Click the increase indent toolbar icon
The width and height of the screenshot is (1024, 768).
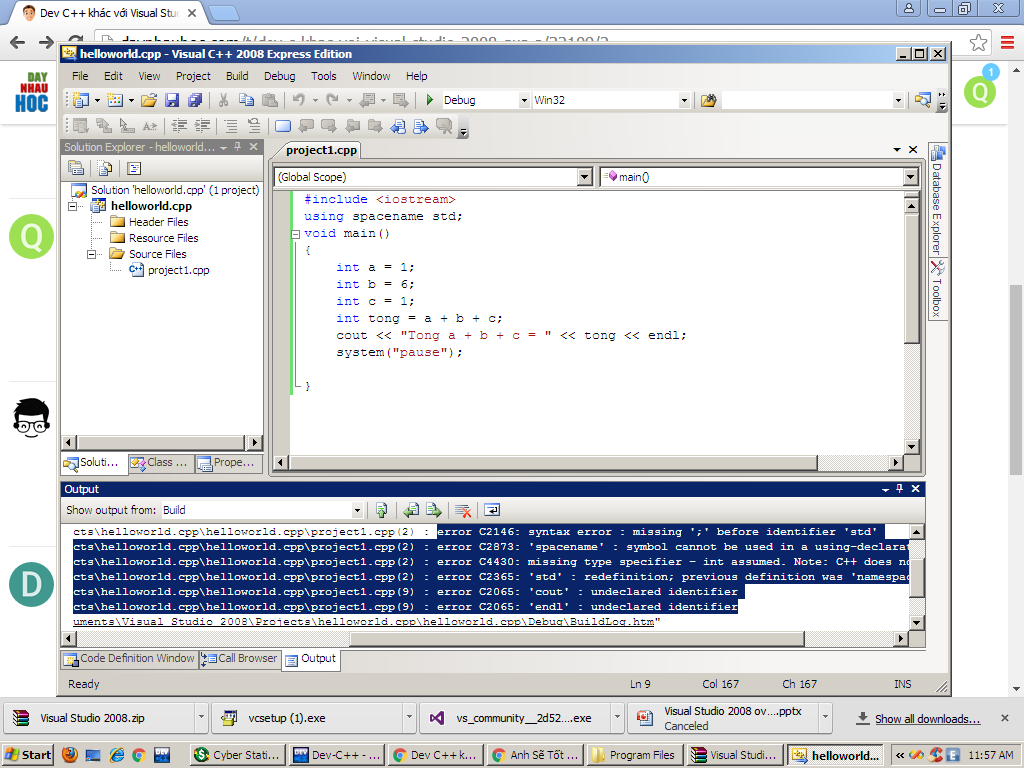click(x=202, y=126)
